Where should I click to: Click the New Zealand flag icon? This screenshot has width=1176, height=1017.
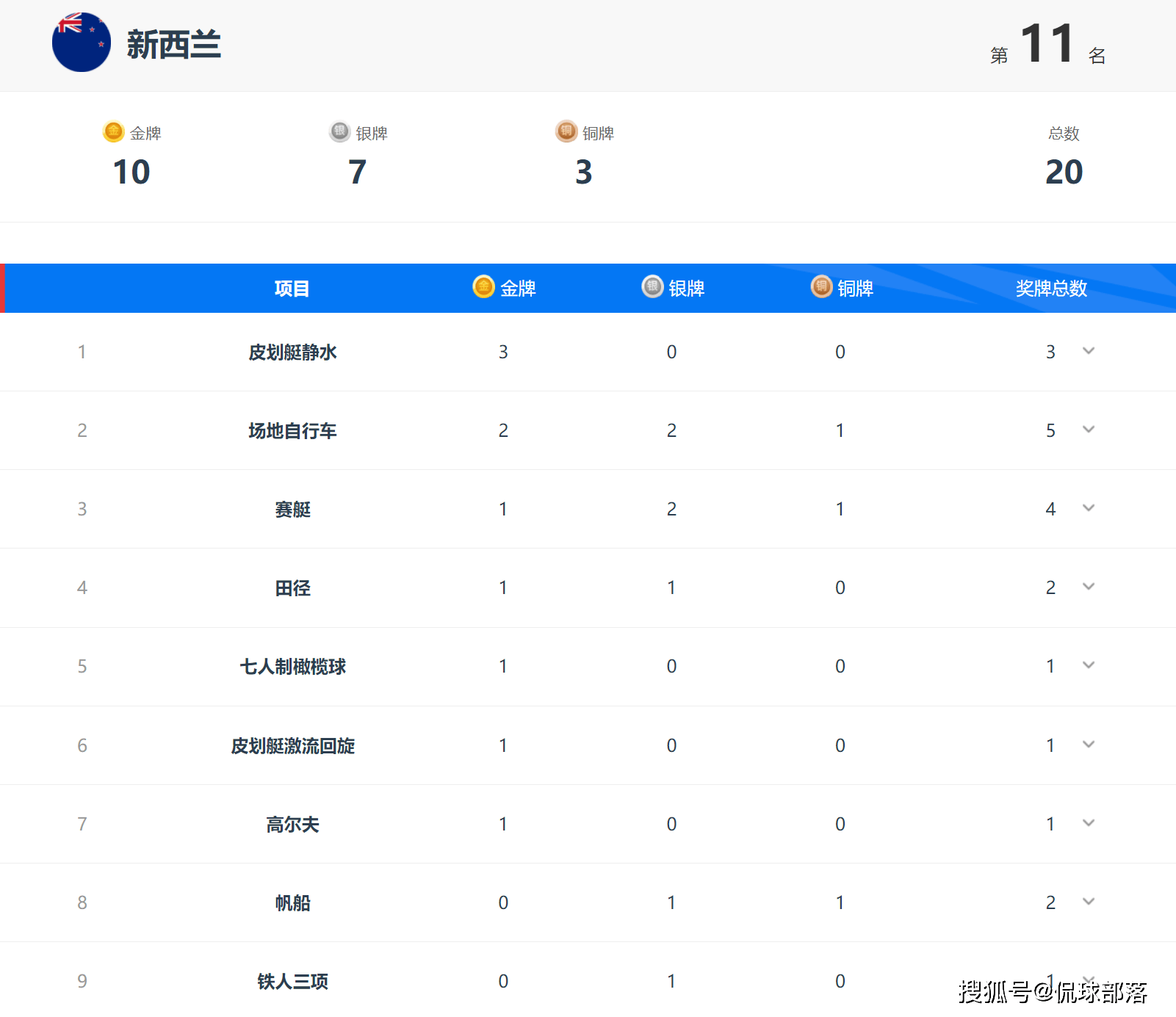pyautogui.click(x=82, y=43)
